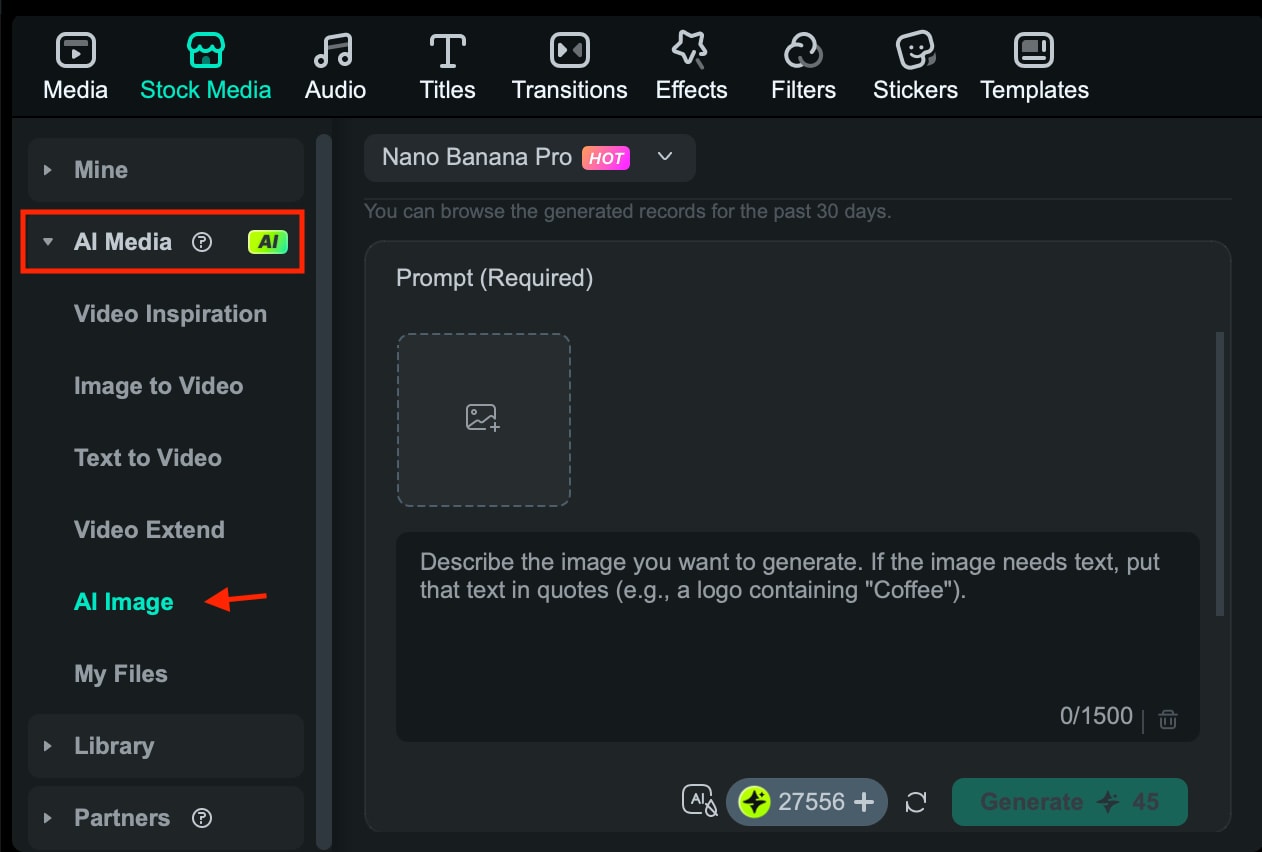Click the refresh icon near Generate

(916, 801)
